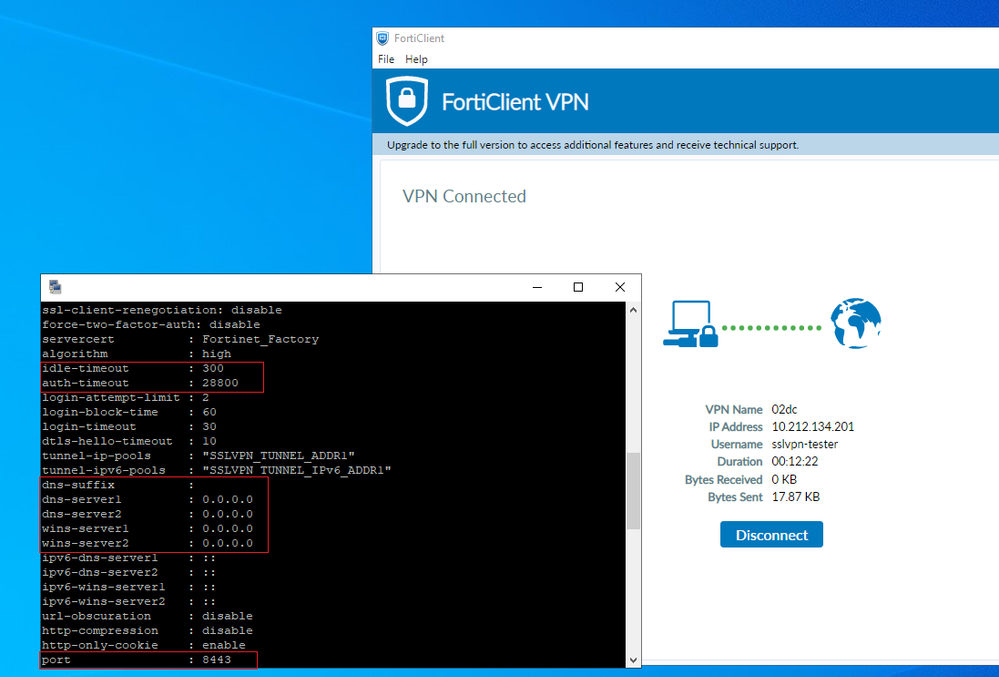Click the locked computer connection icon
Screen dimensions: 999x677
(691, 324)
